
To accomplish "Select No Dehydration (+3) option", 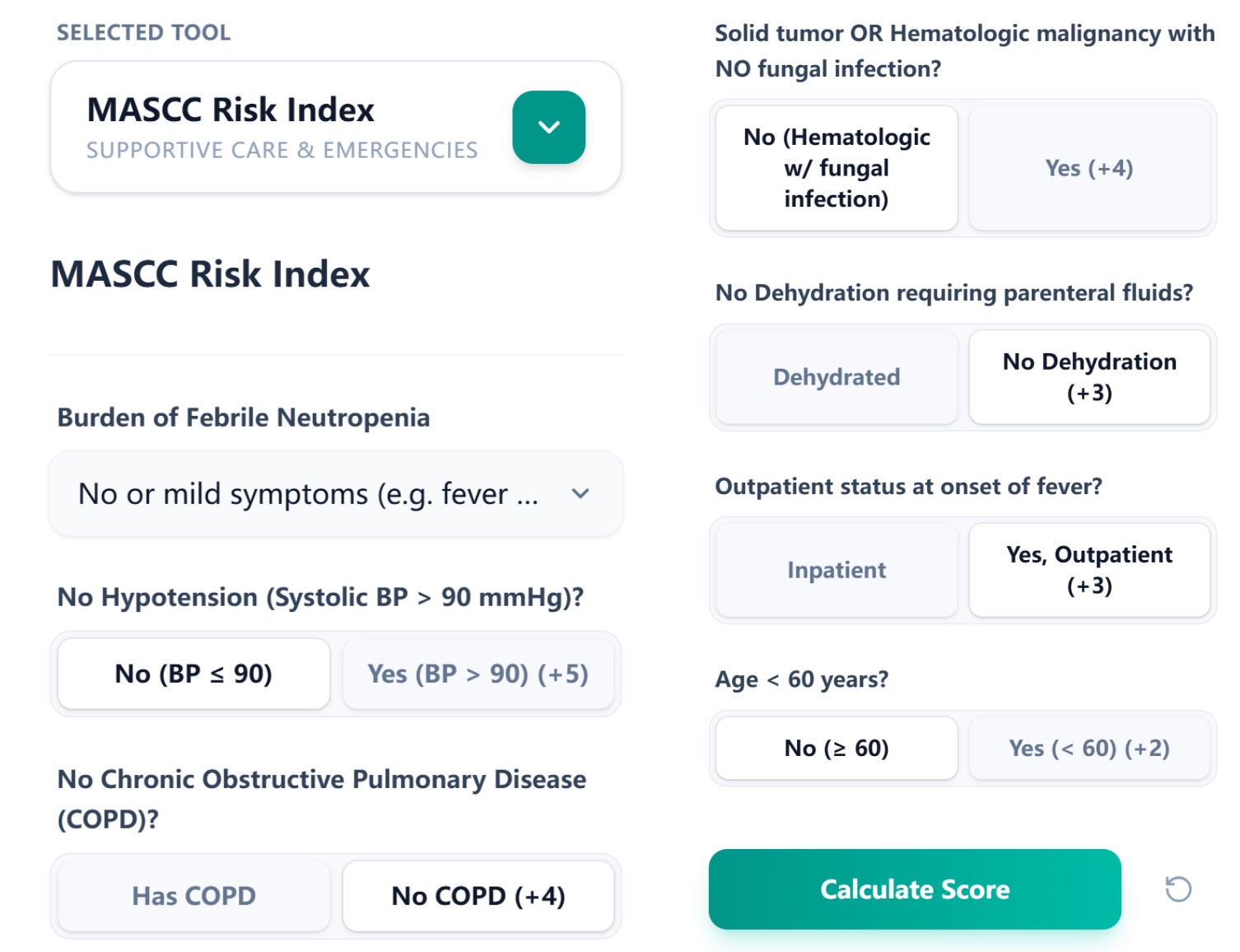I will (1088, 377).
